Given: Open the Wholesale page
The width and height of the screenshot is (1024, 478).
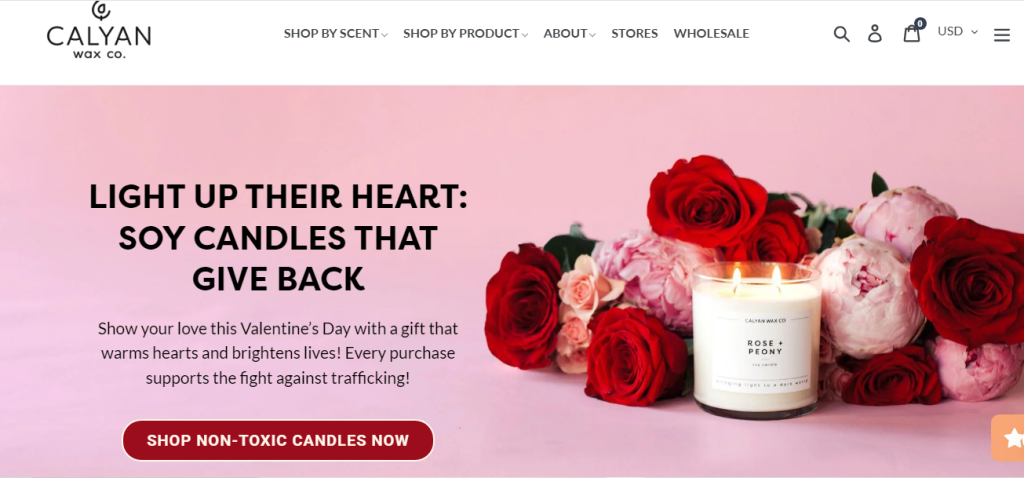Looking at the screenshot, I should [x=711, y=33].
